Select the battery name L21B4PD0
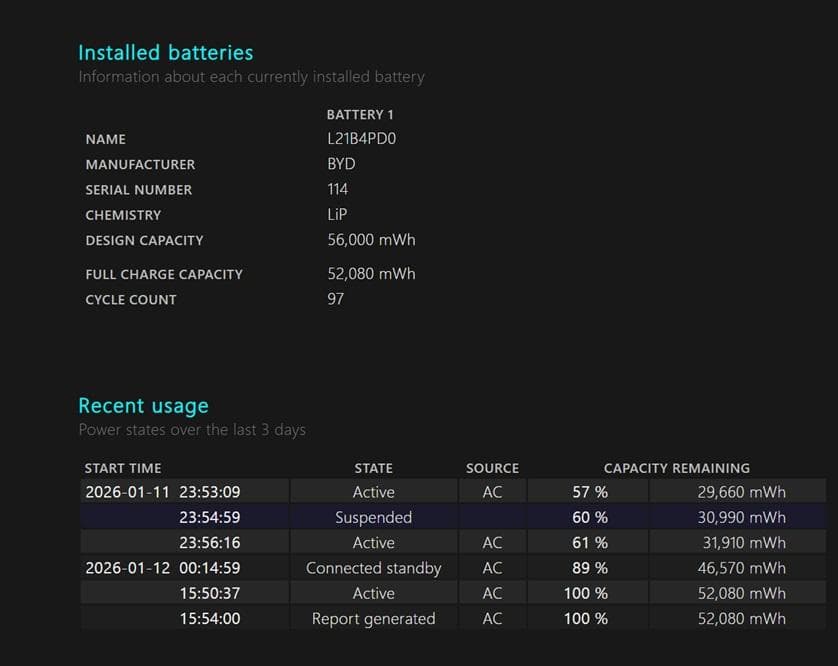The image size is (838, 666). tap(361, 139)
